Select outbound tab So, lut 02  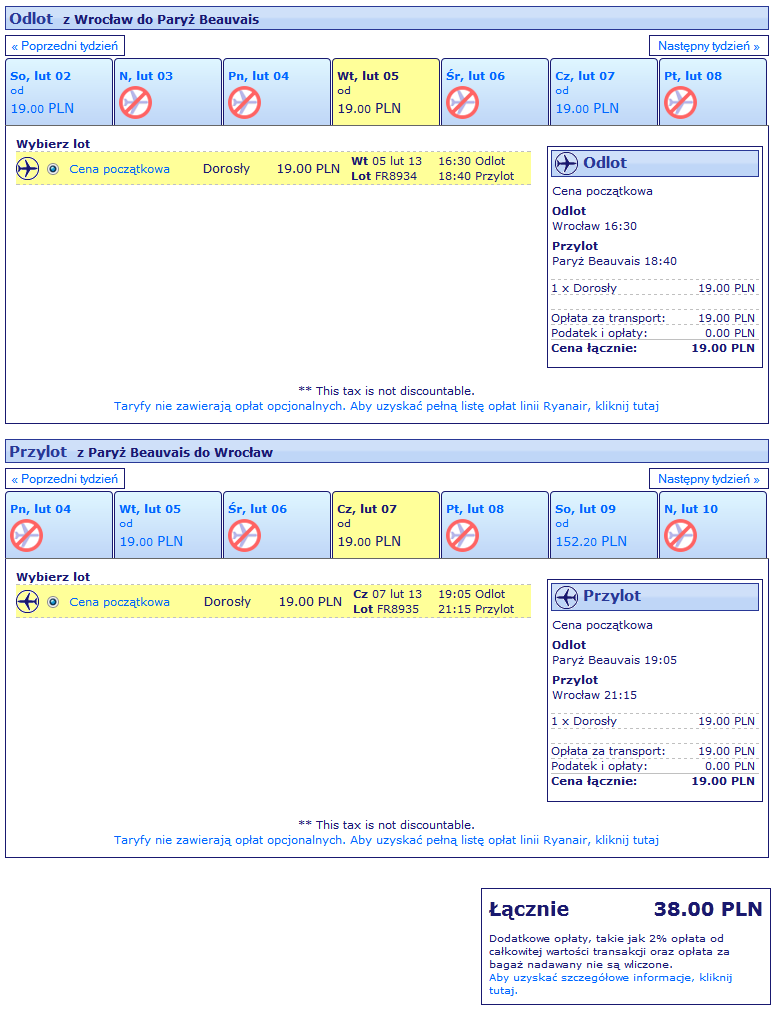[59, 92]
